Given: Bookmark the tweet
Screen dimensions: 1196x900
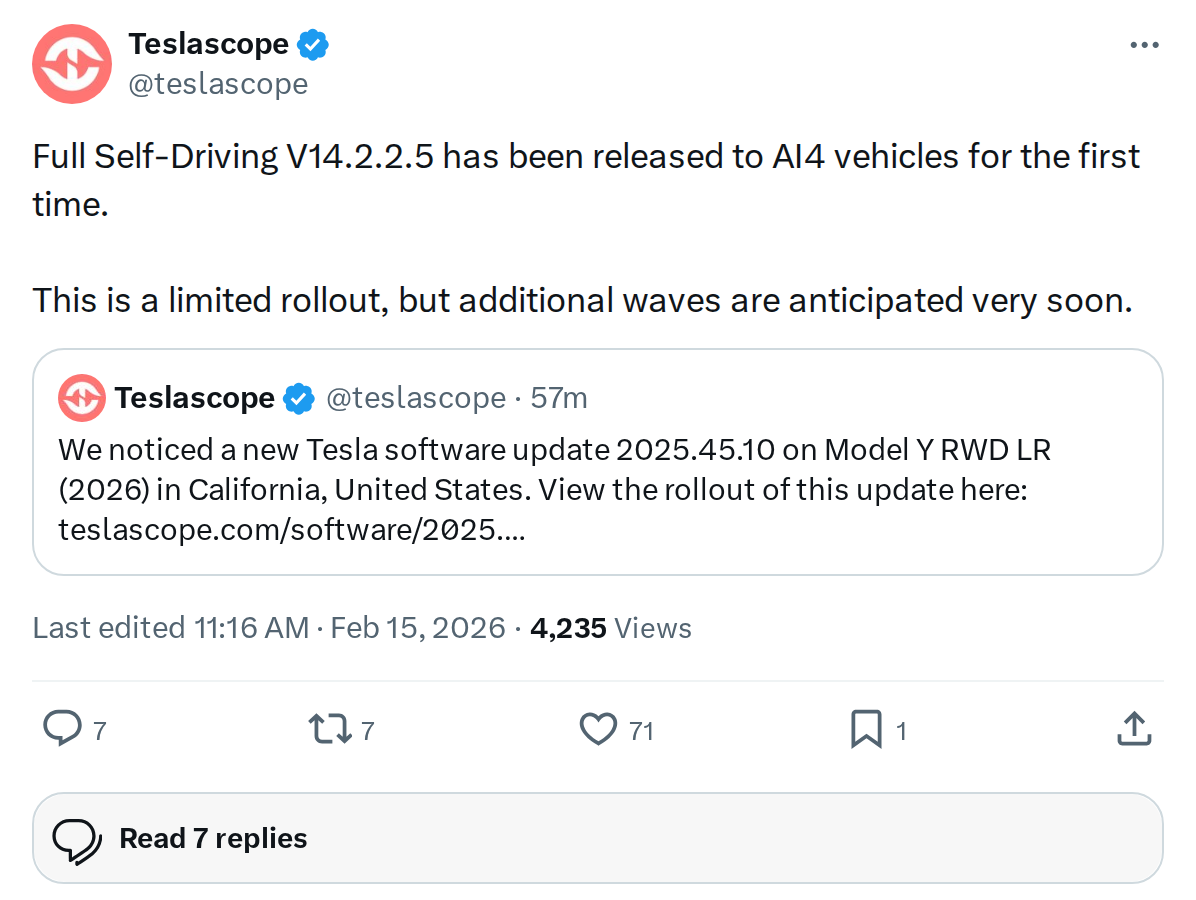Looking at the screenshot, I should click(866, 729).
